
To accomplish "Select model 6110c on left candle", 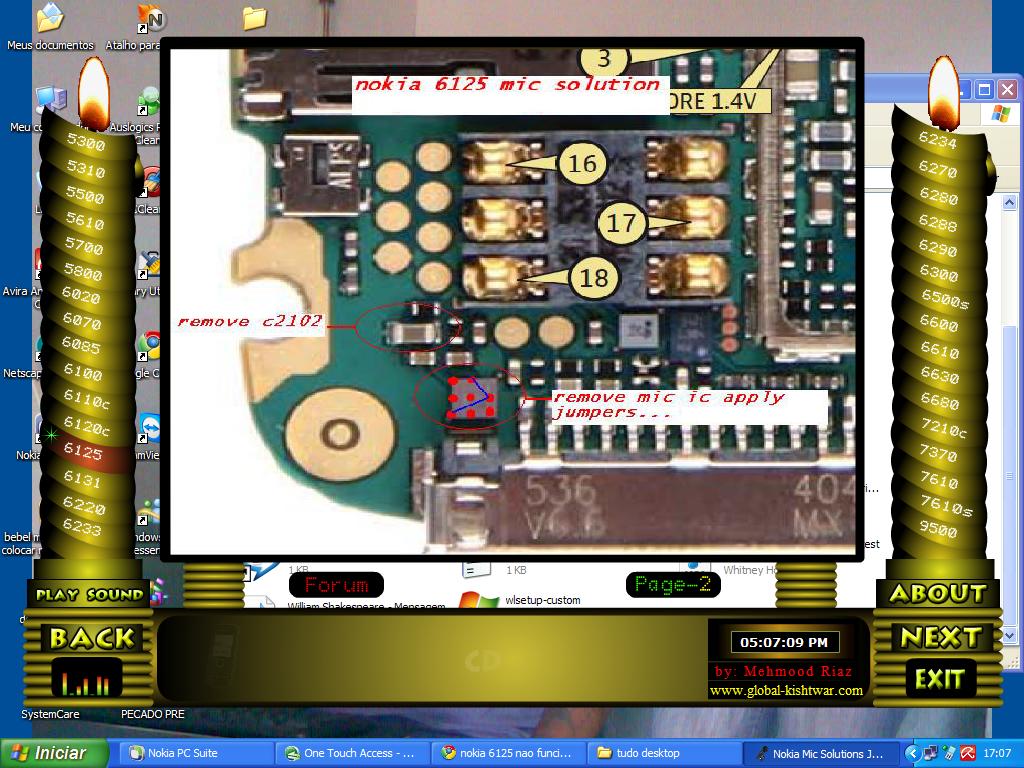I will pyautogui.click(x=86, y=399).
